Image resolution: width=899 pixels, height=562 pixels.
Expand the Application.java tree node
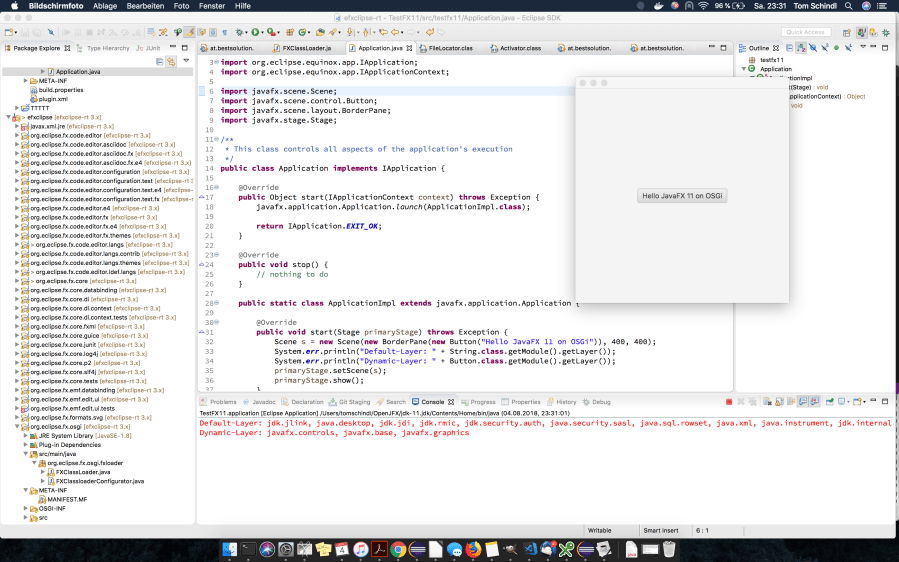point(43,72)
